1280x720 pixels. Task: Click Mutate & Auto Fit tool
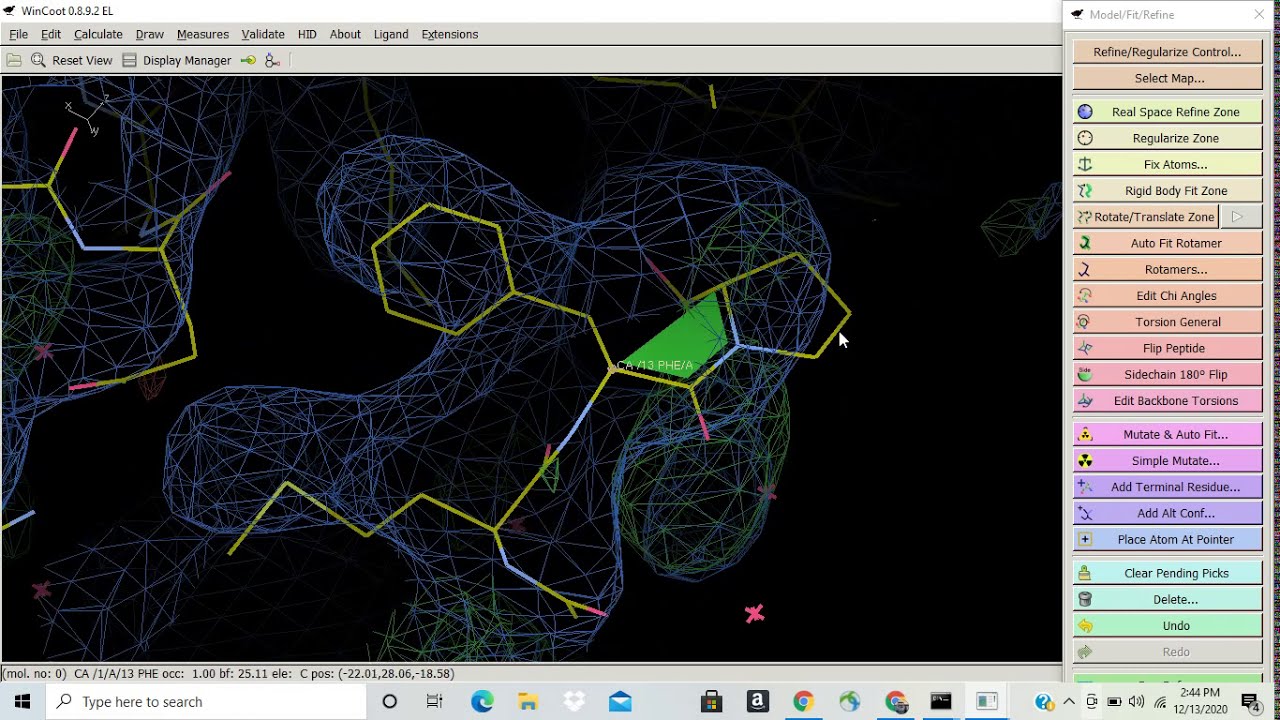1167,435
